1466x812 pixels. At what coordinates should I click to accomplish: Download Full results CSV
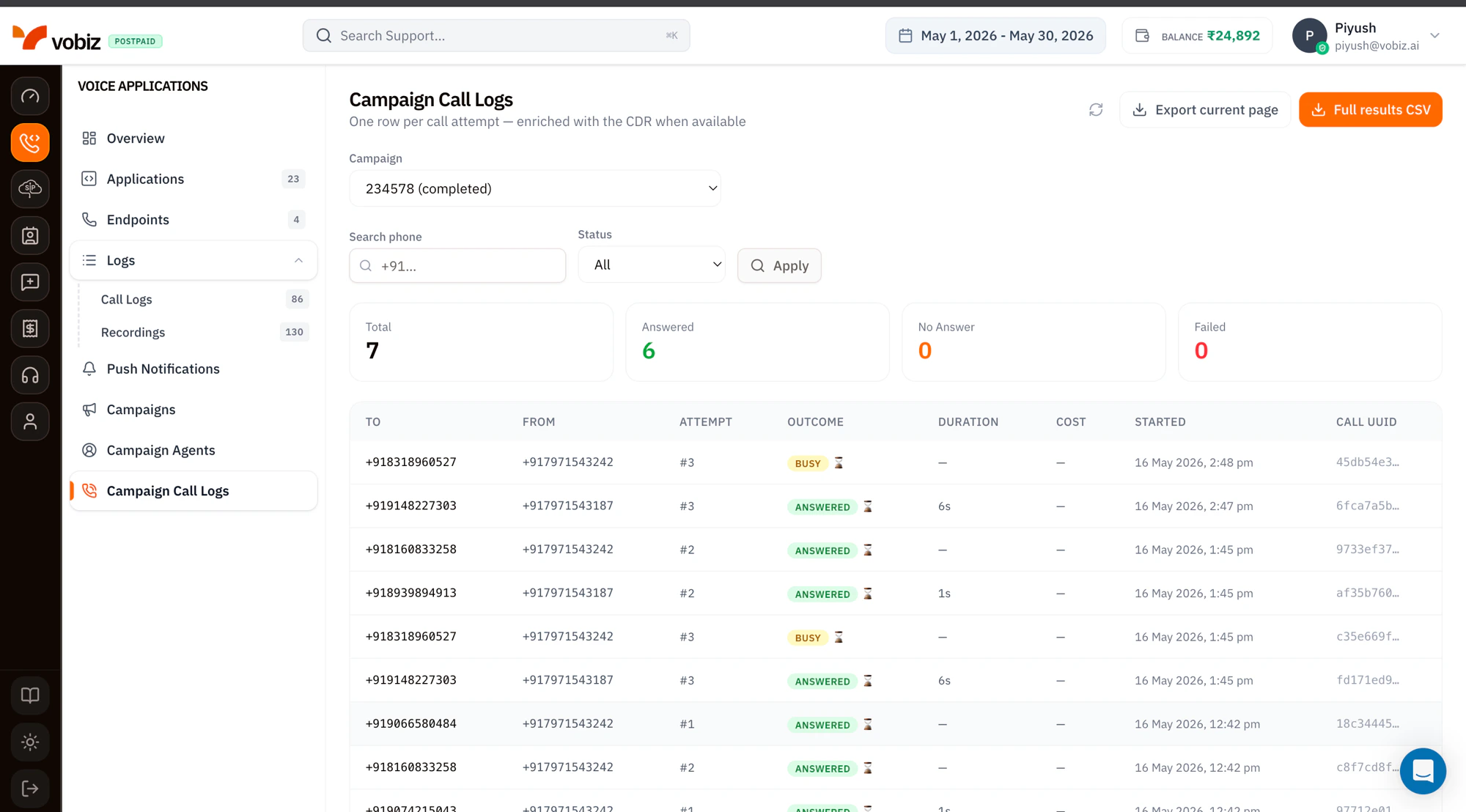1370,109
